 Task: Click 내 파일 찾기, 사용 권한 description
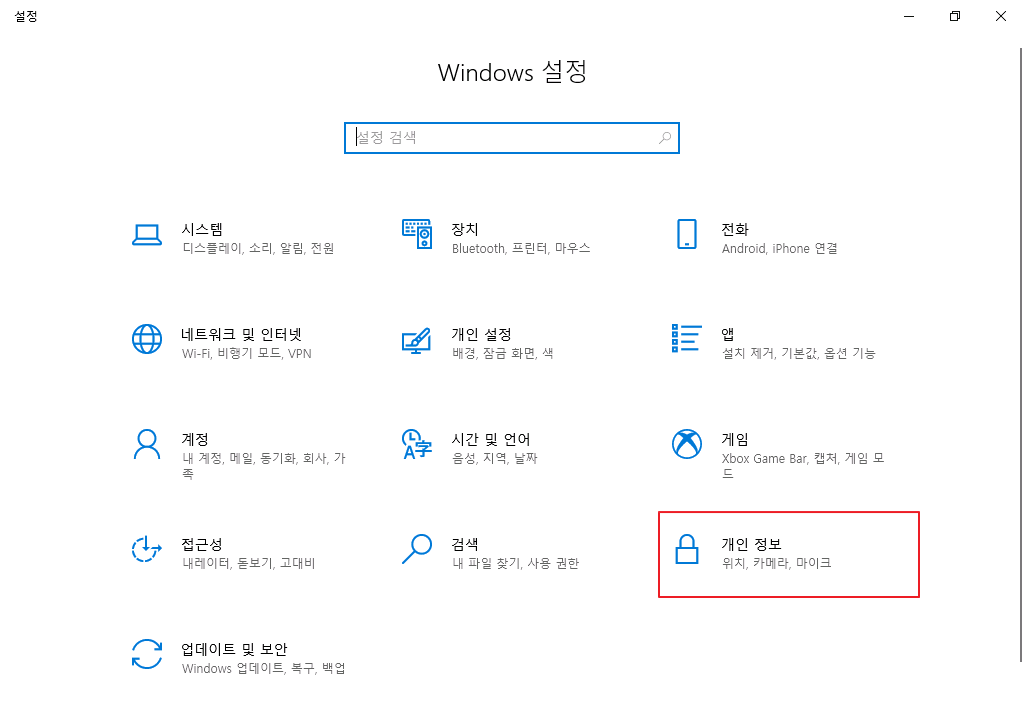pos(516,563)
